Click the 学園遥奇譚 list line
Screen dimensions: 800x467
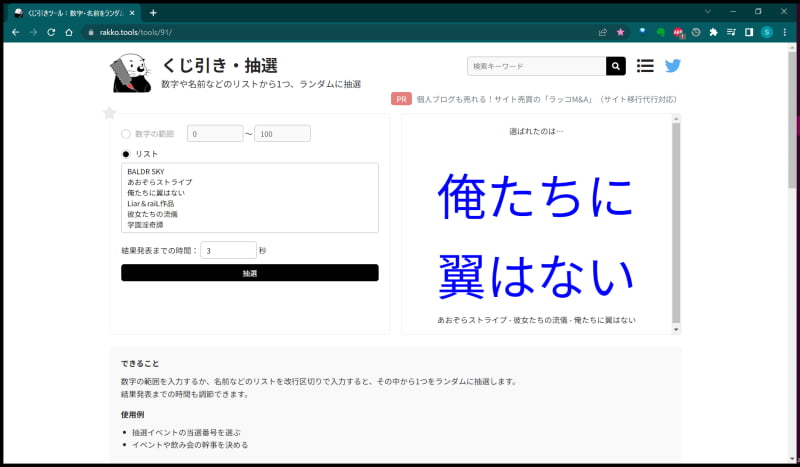(x=145, y=225)
